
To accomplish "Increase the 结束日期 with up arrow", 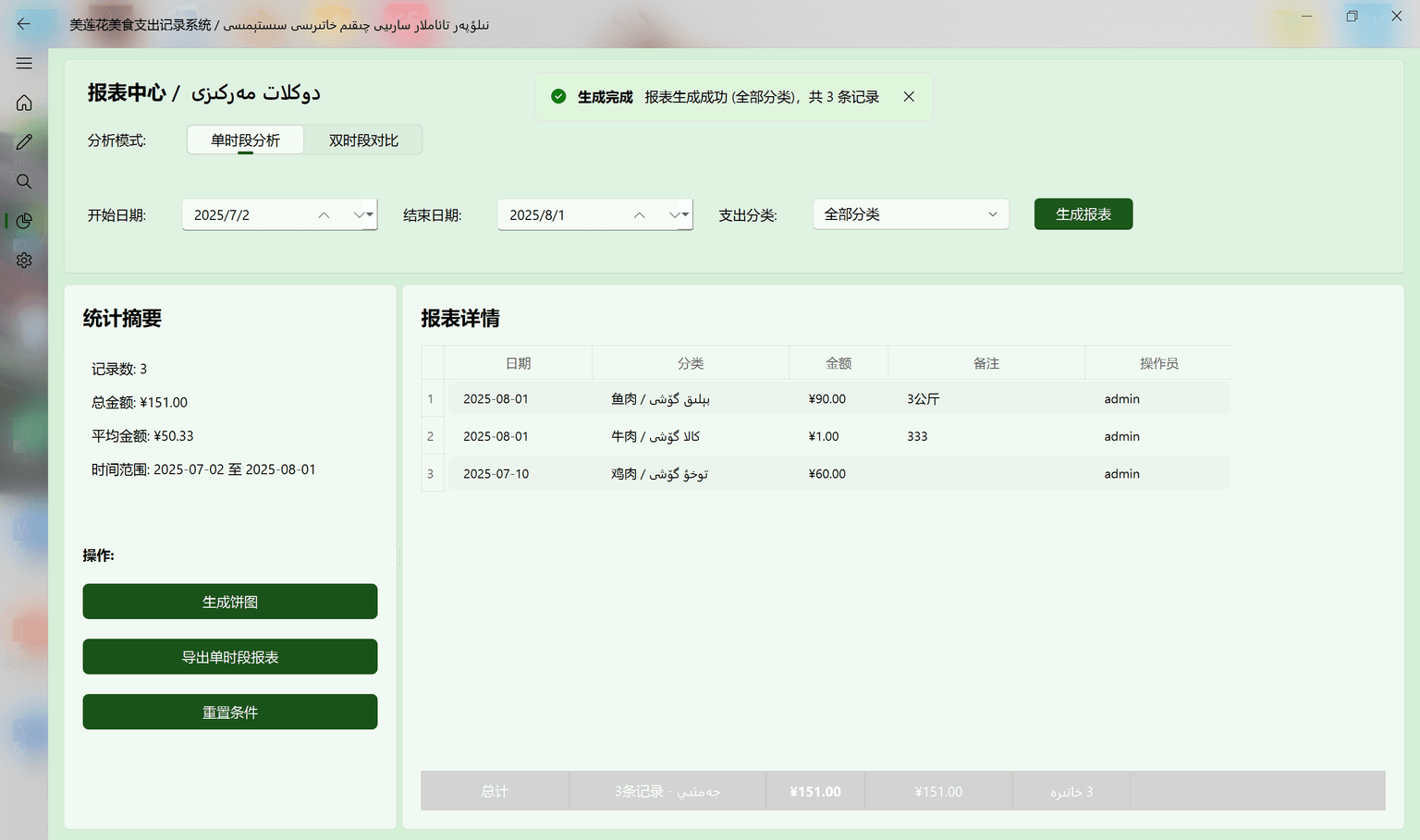I will pos(639,215).
